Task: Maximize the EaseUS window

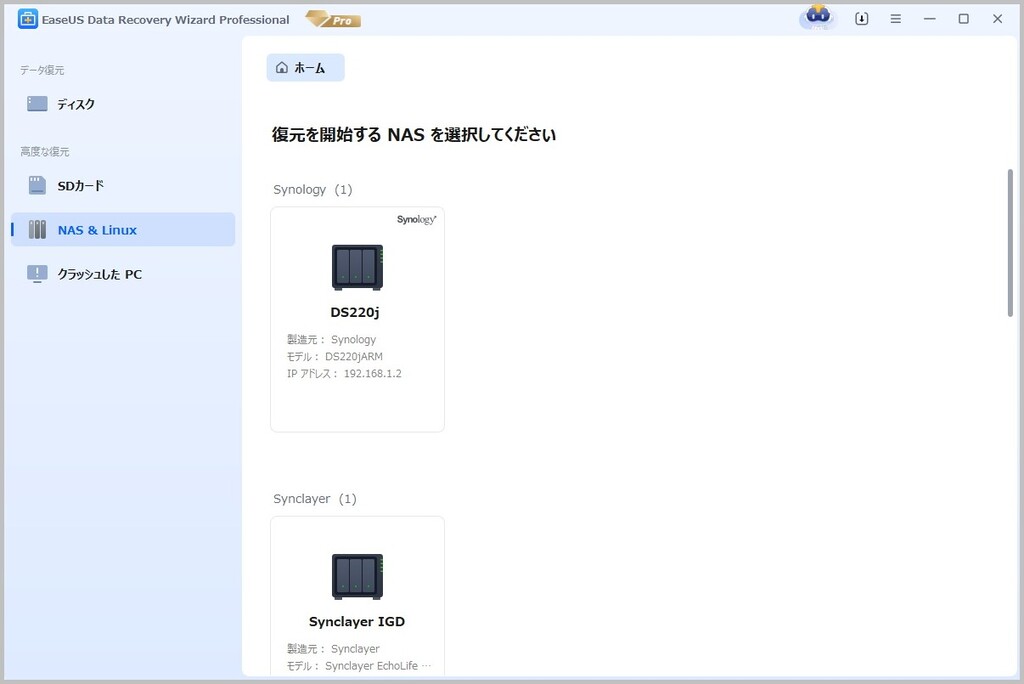Action: point(963,19)
